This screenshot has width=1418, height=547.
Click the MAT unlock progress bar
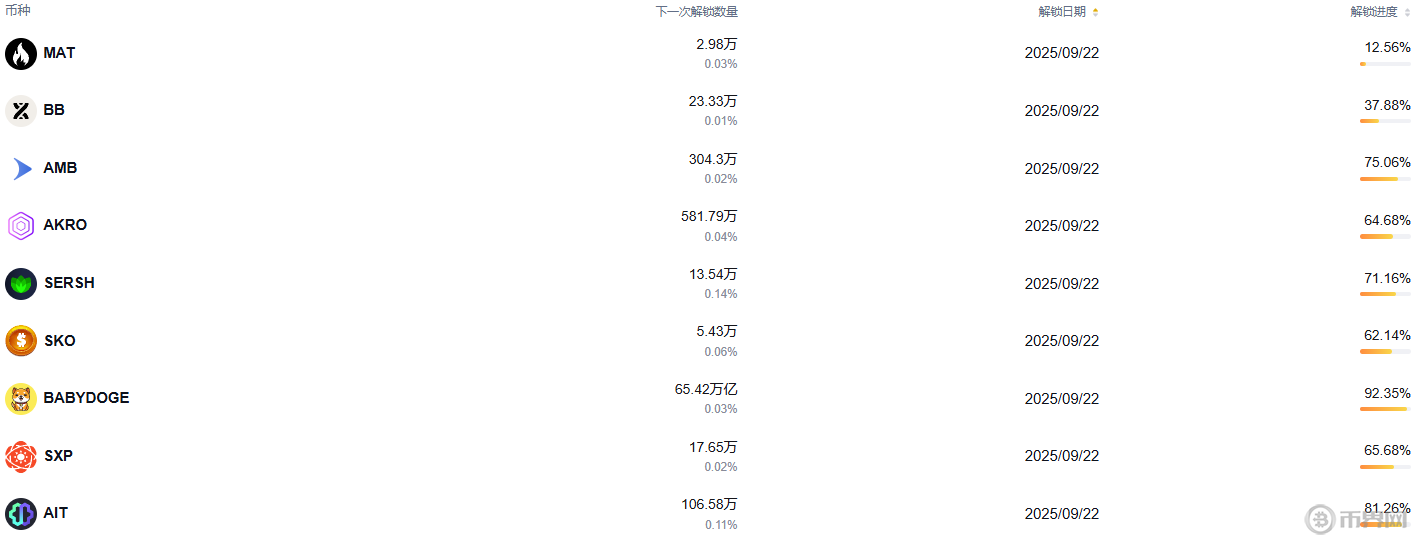point(1385,64)
